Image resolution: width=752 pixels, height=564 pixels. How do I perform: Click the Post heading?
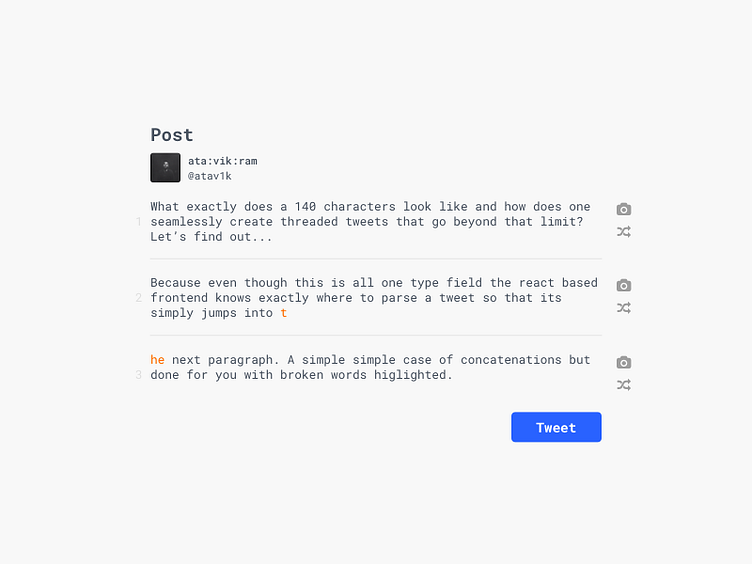click(x=172, y=135)
